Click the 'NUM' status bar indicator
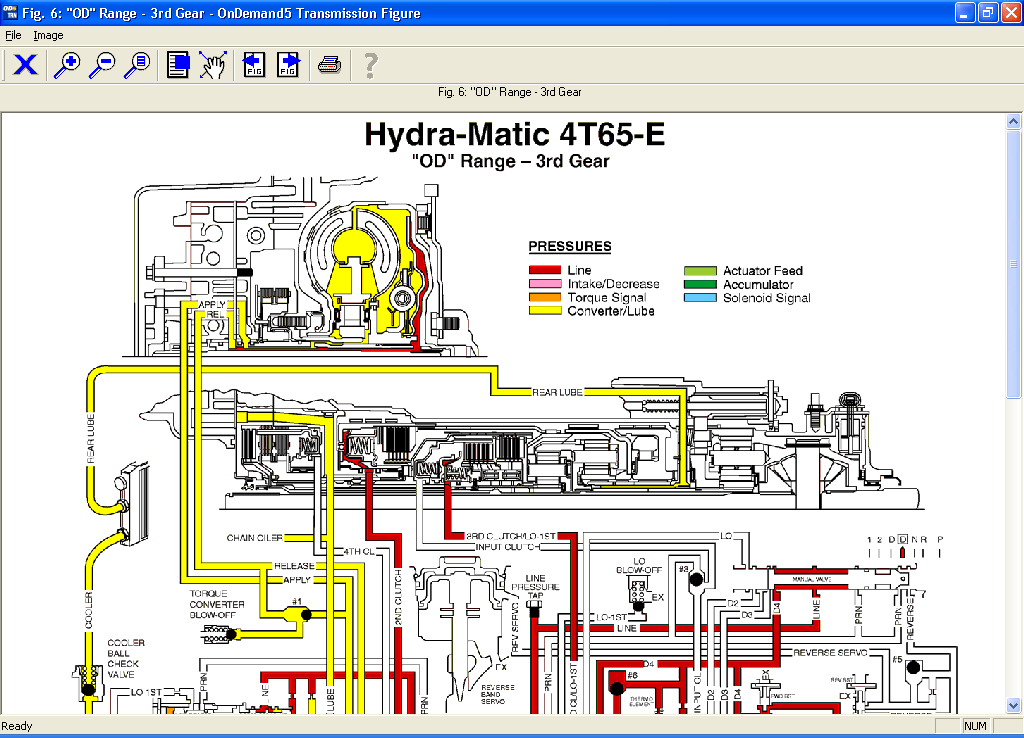 coord(975,726)
